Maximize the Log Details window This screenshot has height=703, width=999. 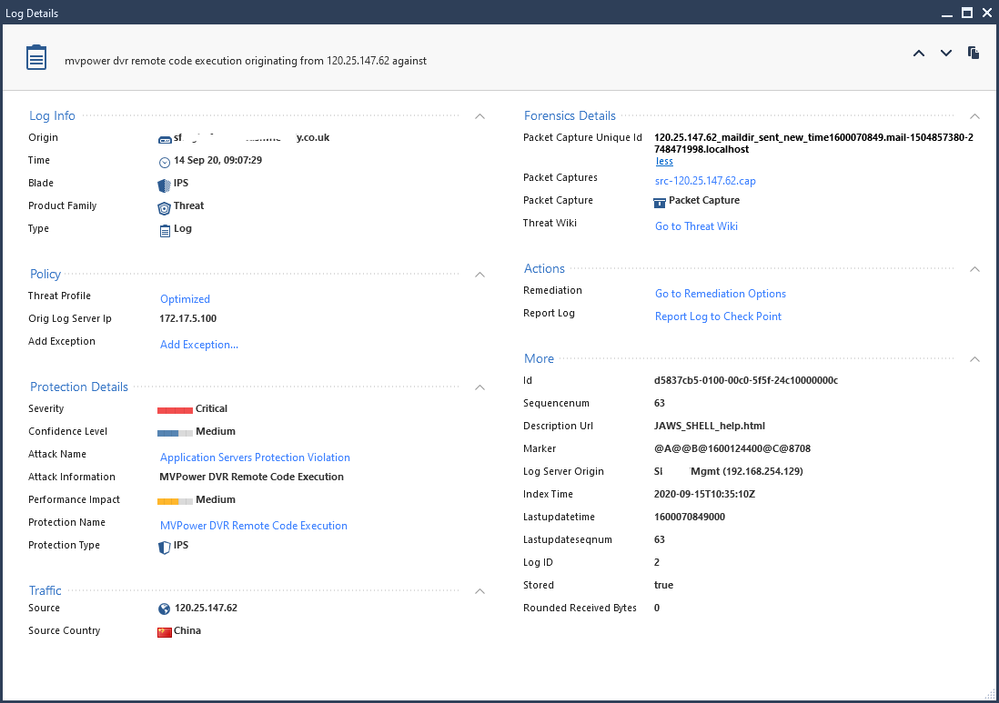coord(967,13)
